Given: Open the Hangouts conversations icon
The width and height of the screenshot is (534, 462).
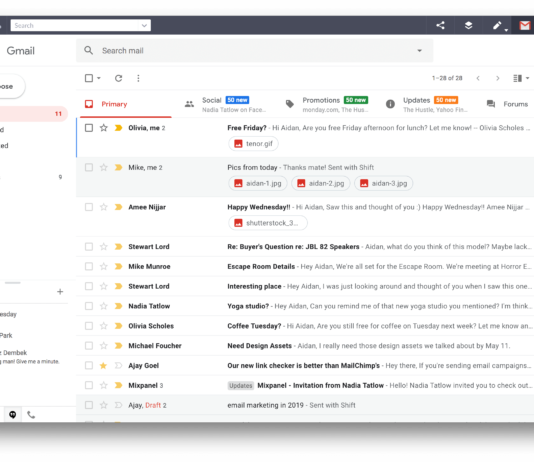Looking at the screenshot, I should pos(13,415).
